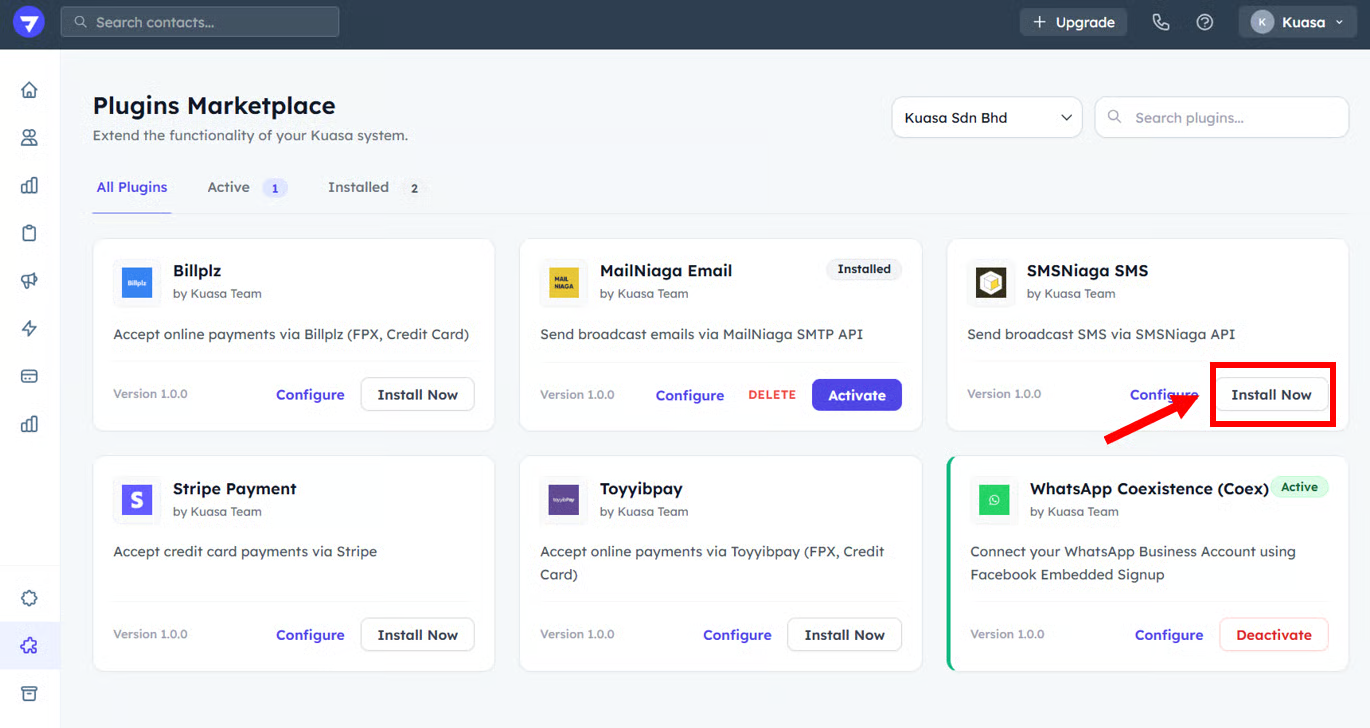Click the phone icon in the top bar
Screen dimensions: 1370x728
[x=1160, y=22]
